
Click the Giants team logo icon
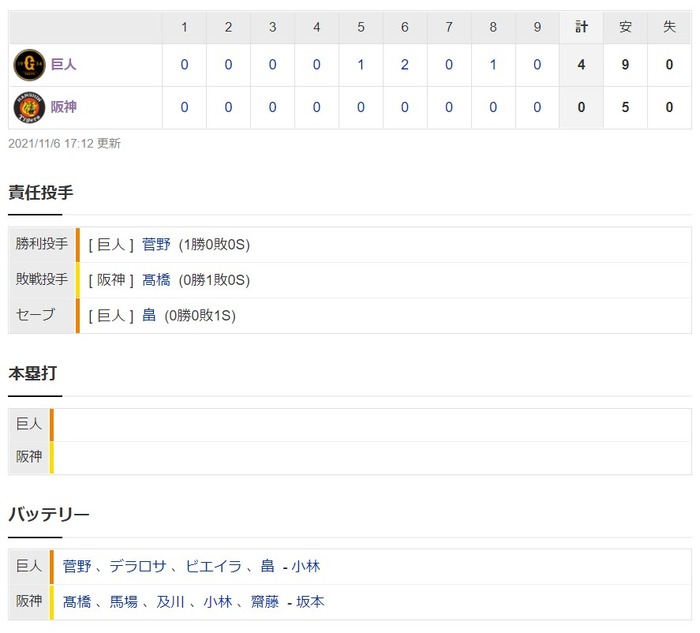click(29, 65)
